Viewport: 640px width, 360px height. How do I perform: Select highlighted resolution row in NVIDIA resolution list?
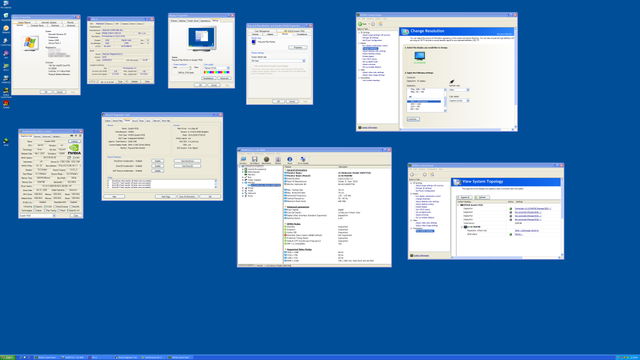pyautogui.click(x=424, y=102)
